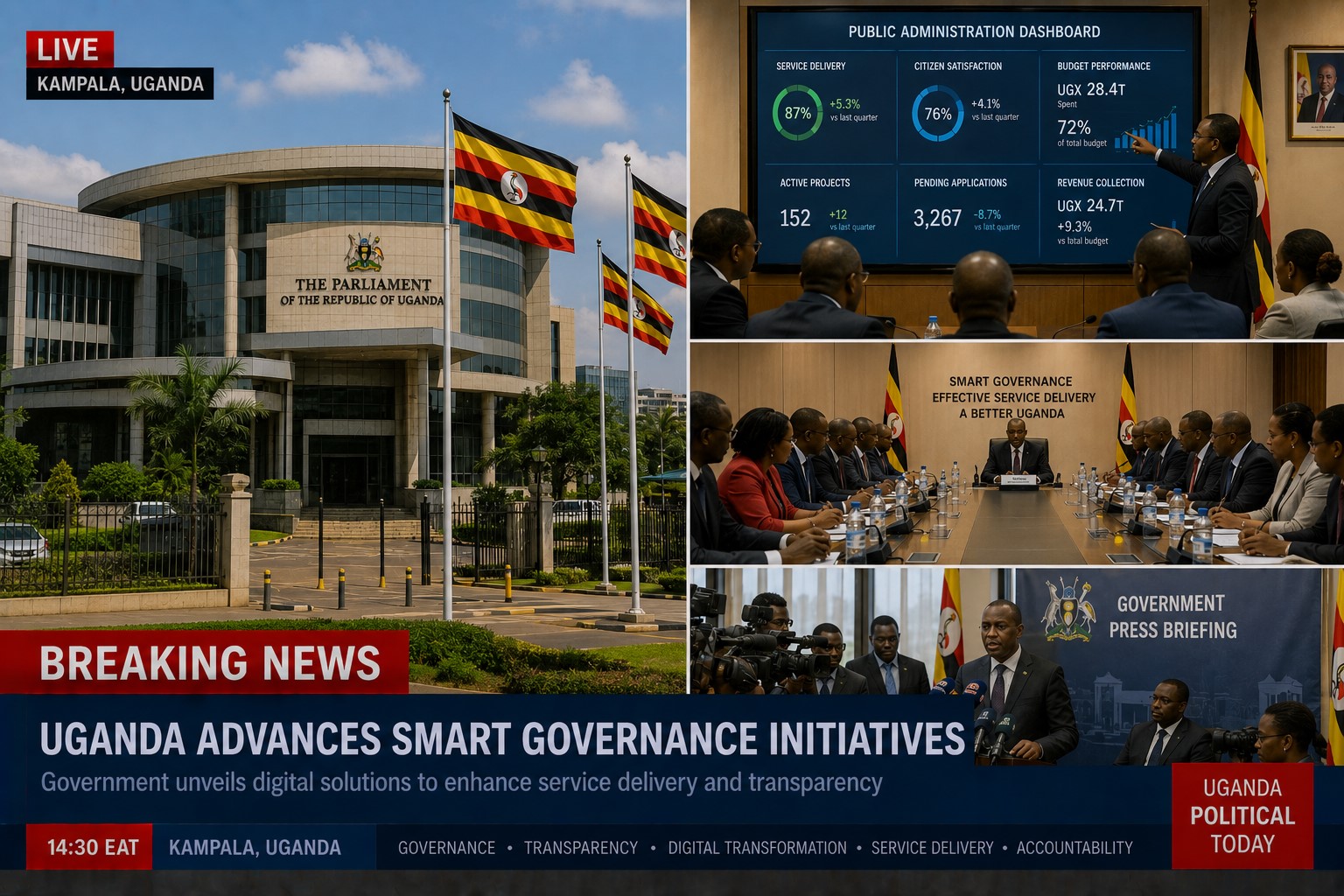Click the +9.3% revenue change
The image size is (1344, 896).
tap(1074, 227)
